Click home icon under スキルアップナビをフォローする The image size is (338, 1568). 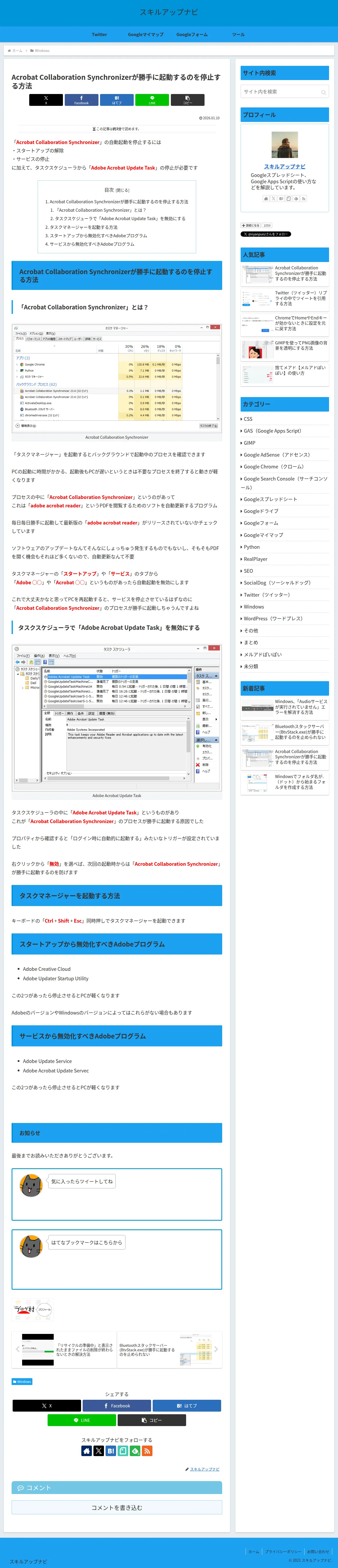click(87, 1451)
